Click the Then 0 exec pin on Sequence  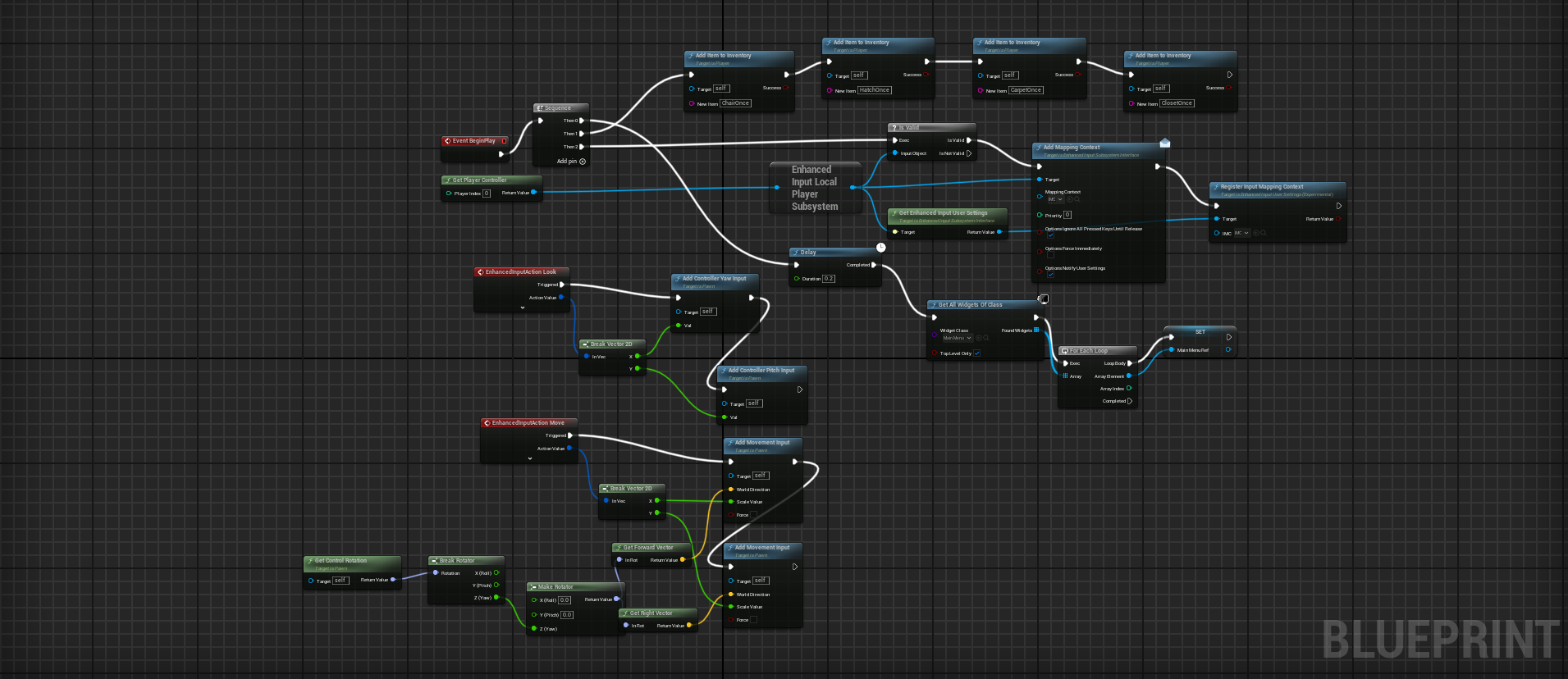point(582,121)
